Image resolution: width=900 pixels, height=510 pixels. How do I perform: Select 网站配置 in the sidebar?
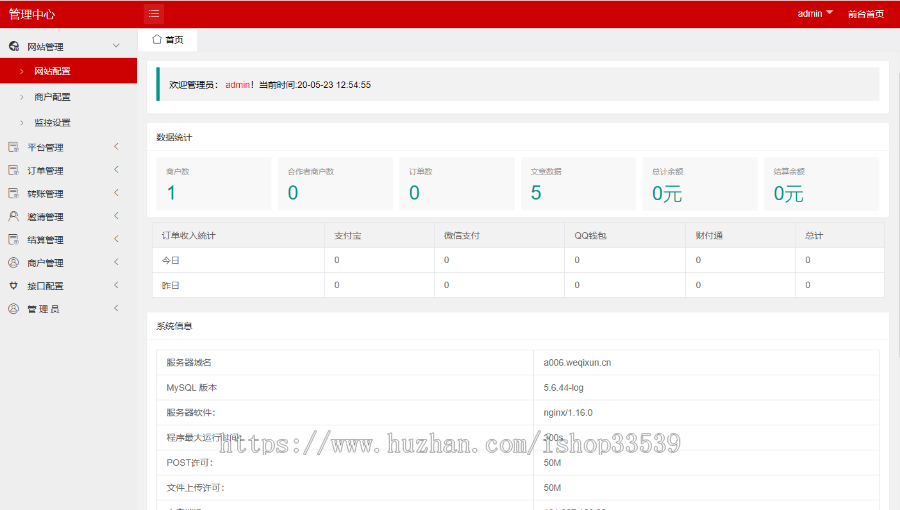pos(52,71)
